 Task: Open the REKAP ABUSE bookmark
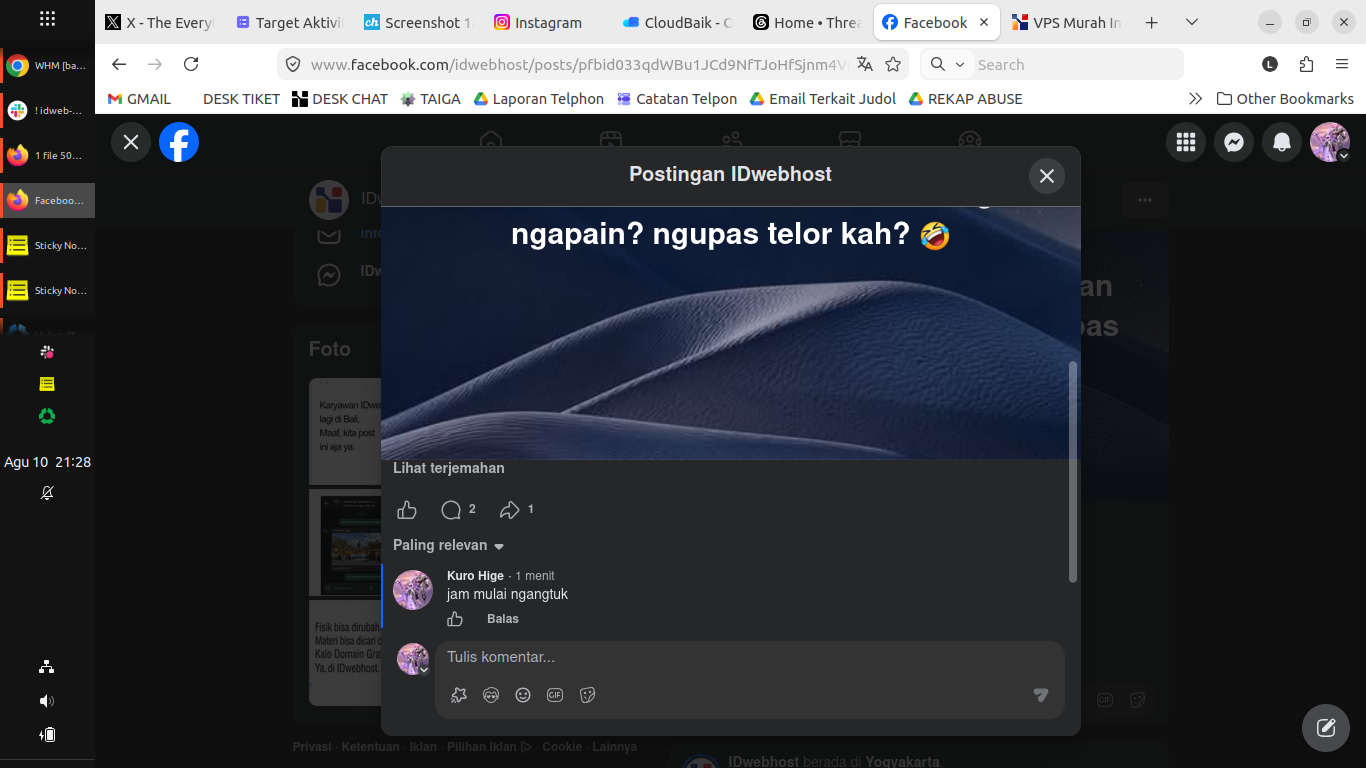click(x=965, y=99)
